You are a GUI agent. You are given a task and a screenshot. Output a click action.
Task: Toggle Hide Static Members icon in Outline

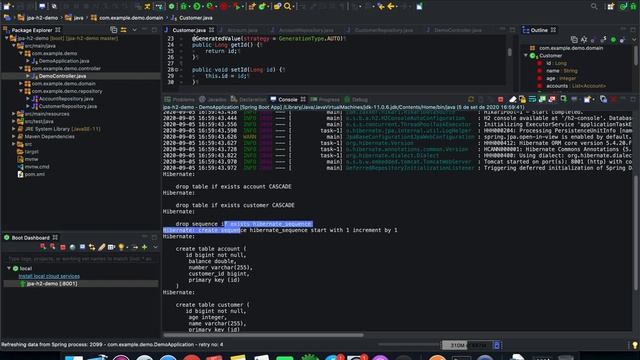pyautogui.click(x=603, y=40)
